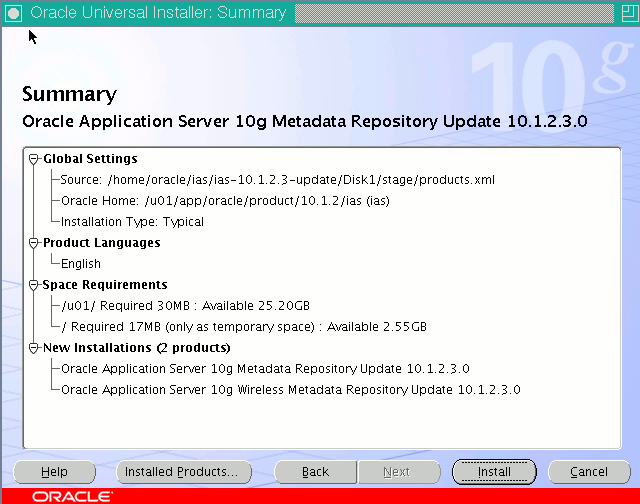Collapse the Space Requirements node
640x504 pixels.
tap(33, 285)
